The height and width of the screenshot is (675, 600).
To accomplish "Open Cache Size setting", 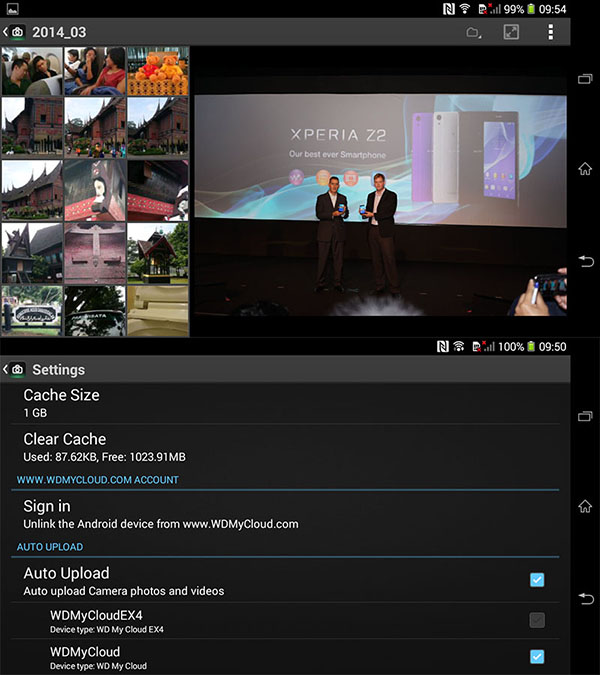I will click(285, 403).
